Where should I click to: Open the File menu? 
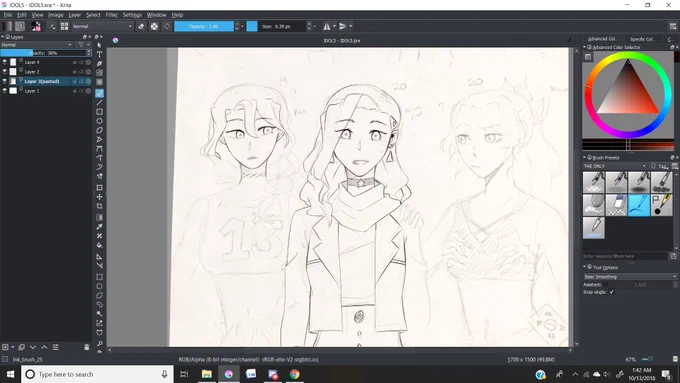point(8,15)
